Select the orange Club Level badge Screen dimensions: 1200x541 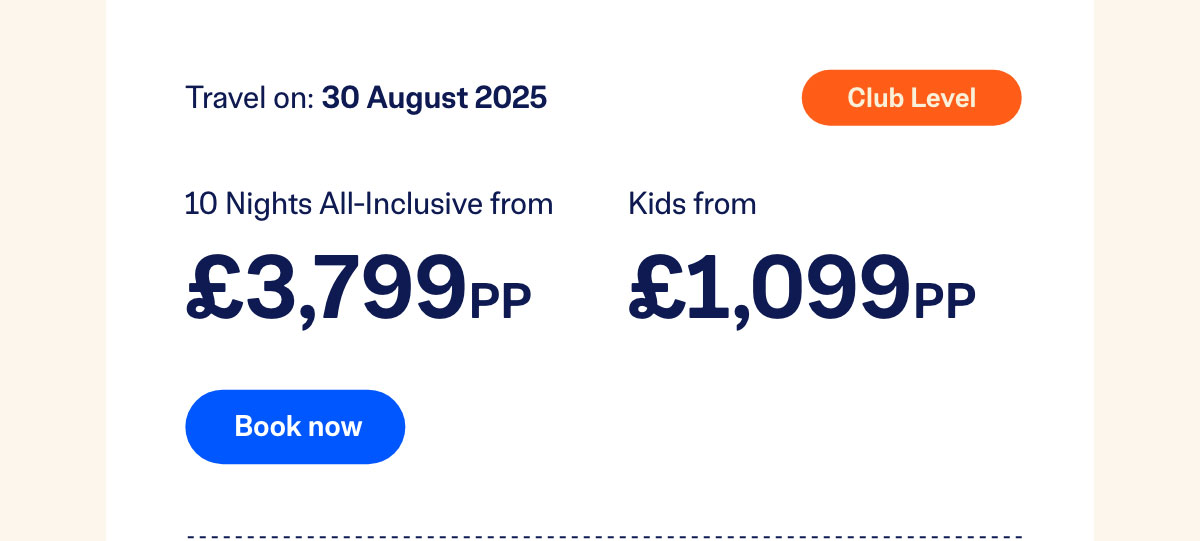(x=911, y=98)
